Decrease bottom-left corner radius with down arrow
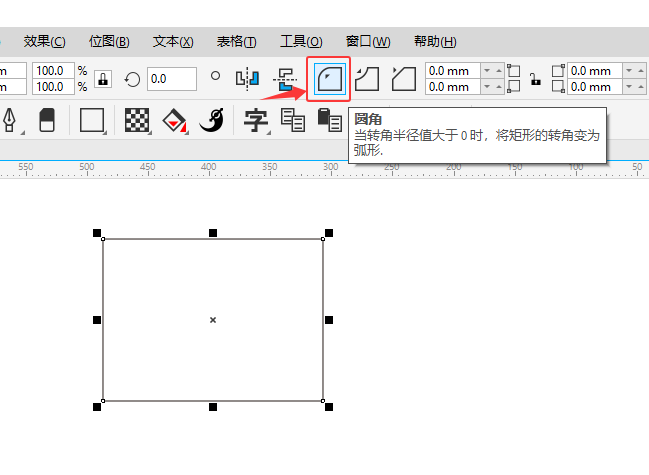This screenshot has height=475, width=649. (x=487, y=86)
